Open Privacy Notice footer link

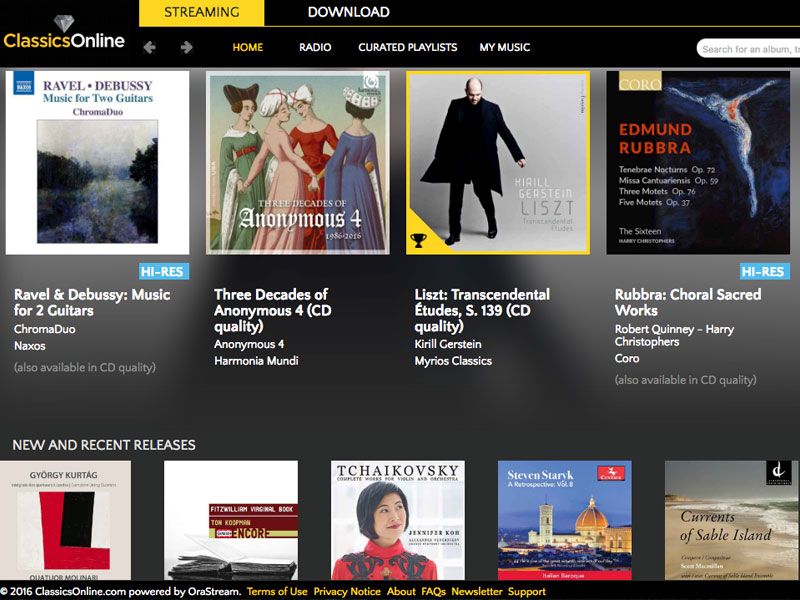point(347,592)
